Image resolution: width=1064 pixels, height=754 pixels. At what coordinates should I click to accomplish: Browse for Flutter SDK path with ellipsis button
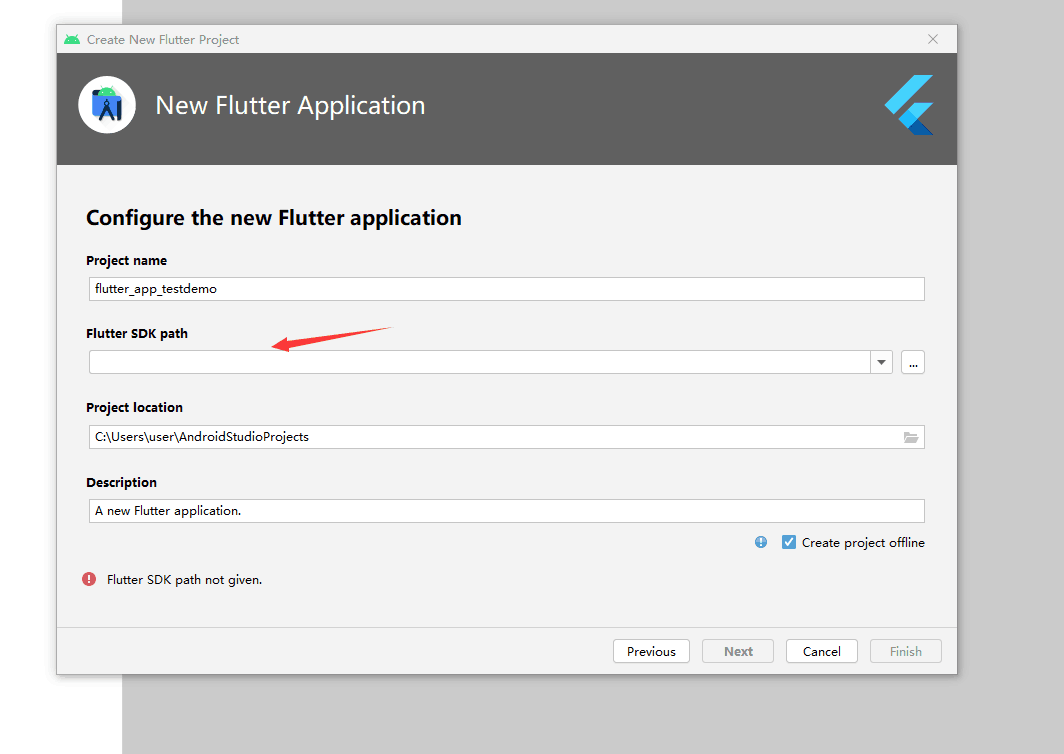click(x=913, y=362)
